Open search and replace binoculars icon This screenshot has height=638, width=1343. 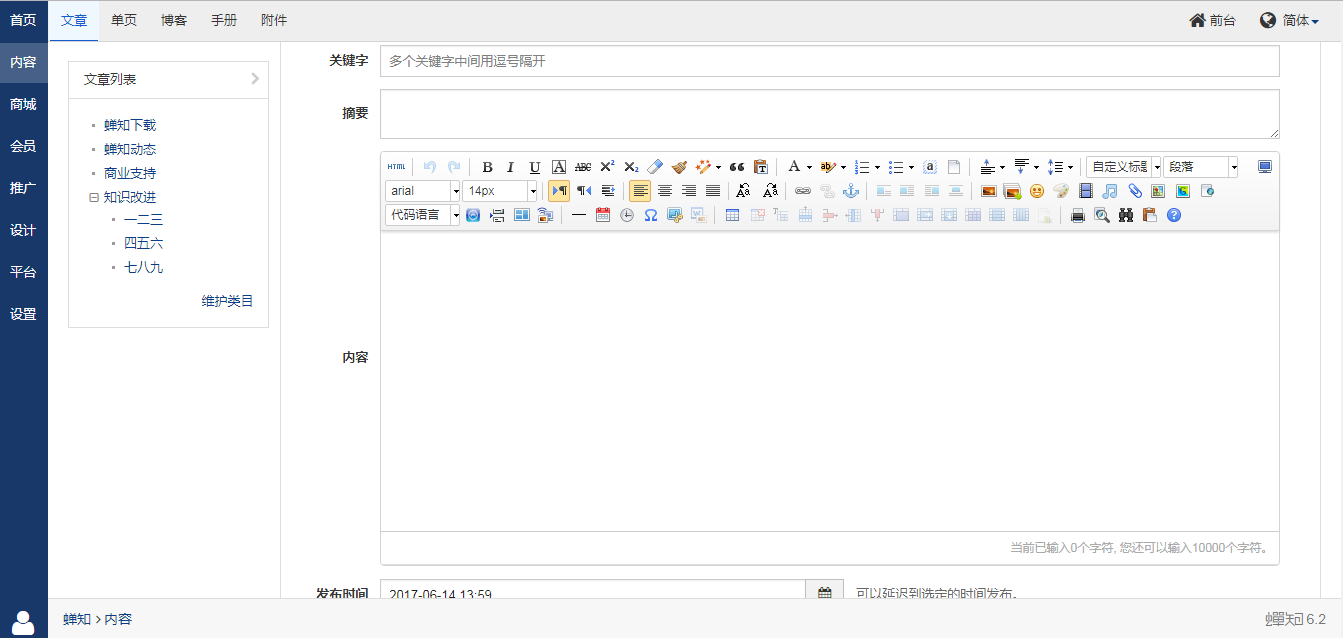[1126, 215]
